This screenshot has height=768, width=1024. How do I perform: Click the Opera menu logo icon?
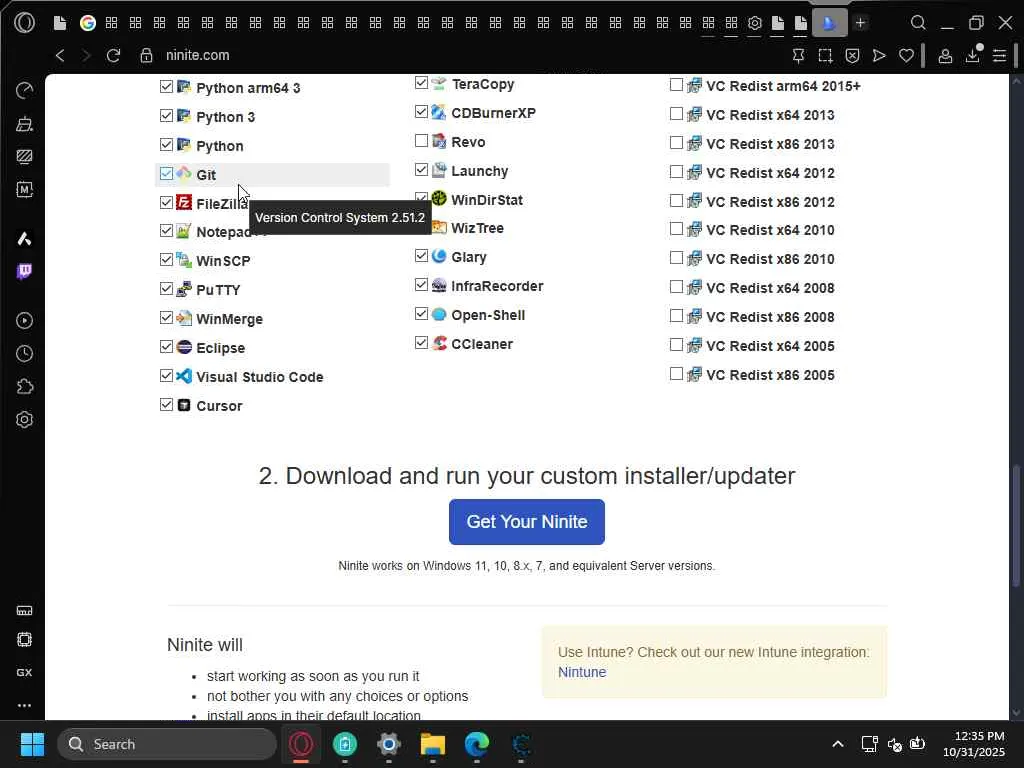click(24, 23)
